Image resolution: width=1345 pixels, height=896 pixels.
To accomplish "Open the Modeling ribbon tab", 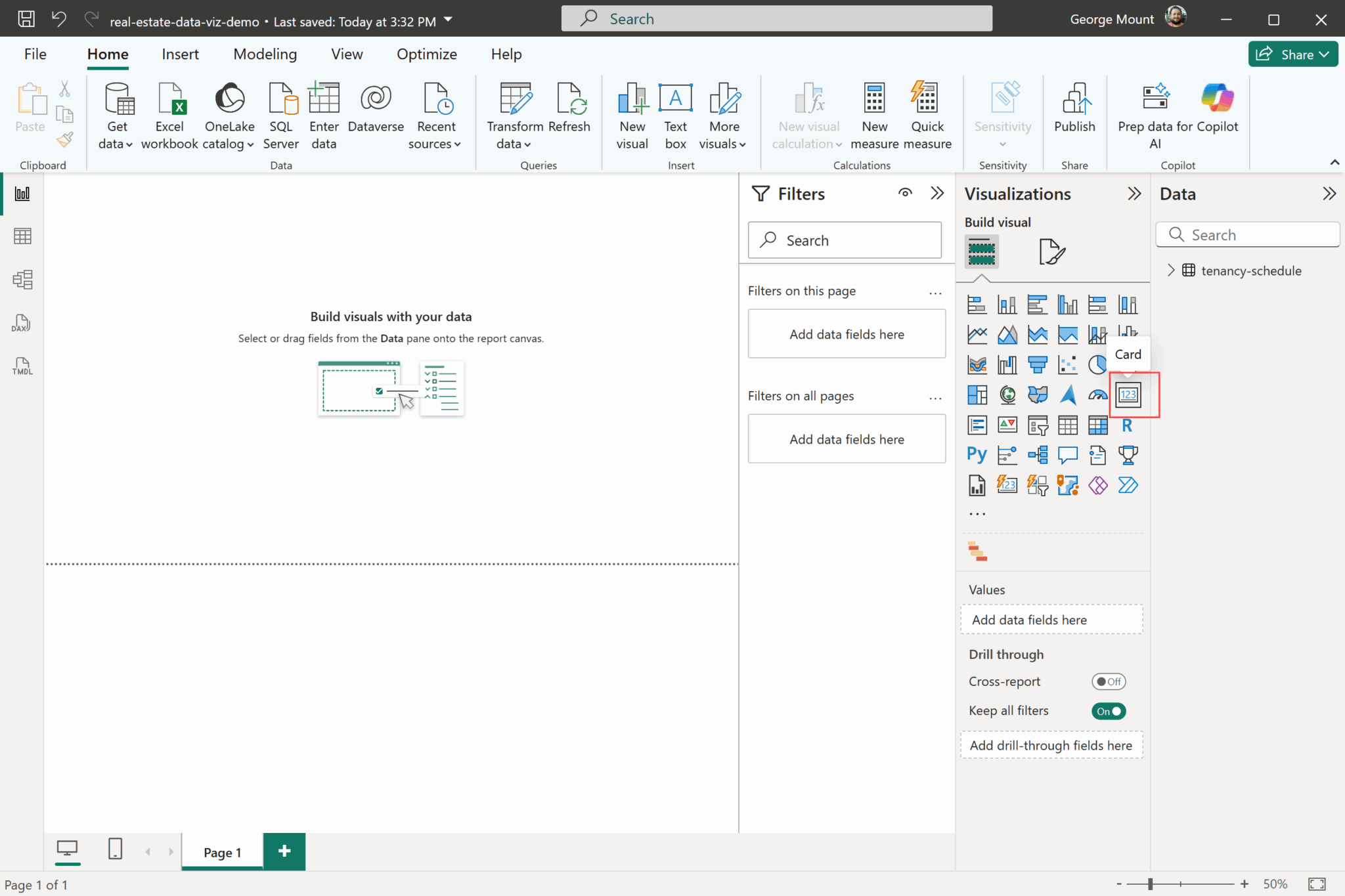I will coord(265,54).
